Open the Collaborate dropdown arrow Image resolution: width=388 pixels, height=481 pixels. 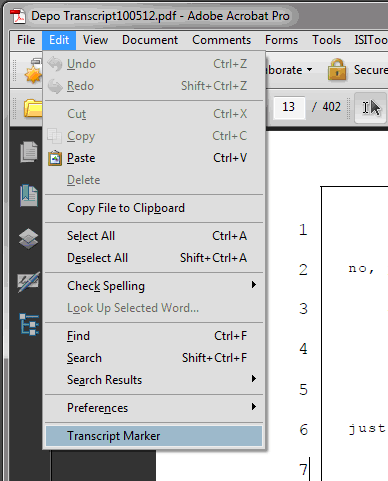coord(310,70)
